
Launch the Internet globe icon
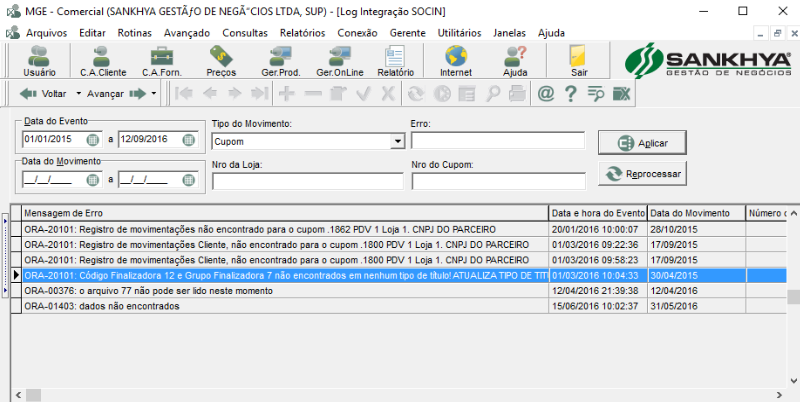click(x=456, y=60)
